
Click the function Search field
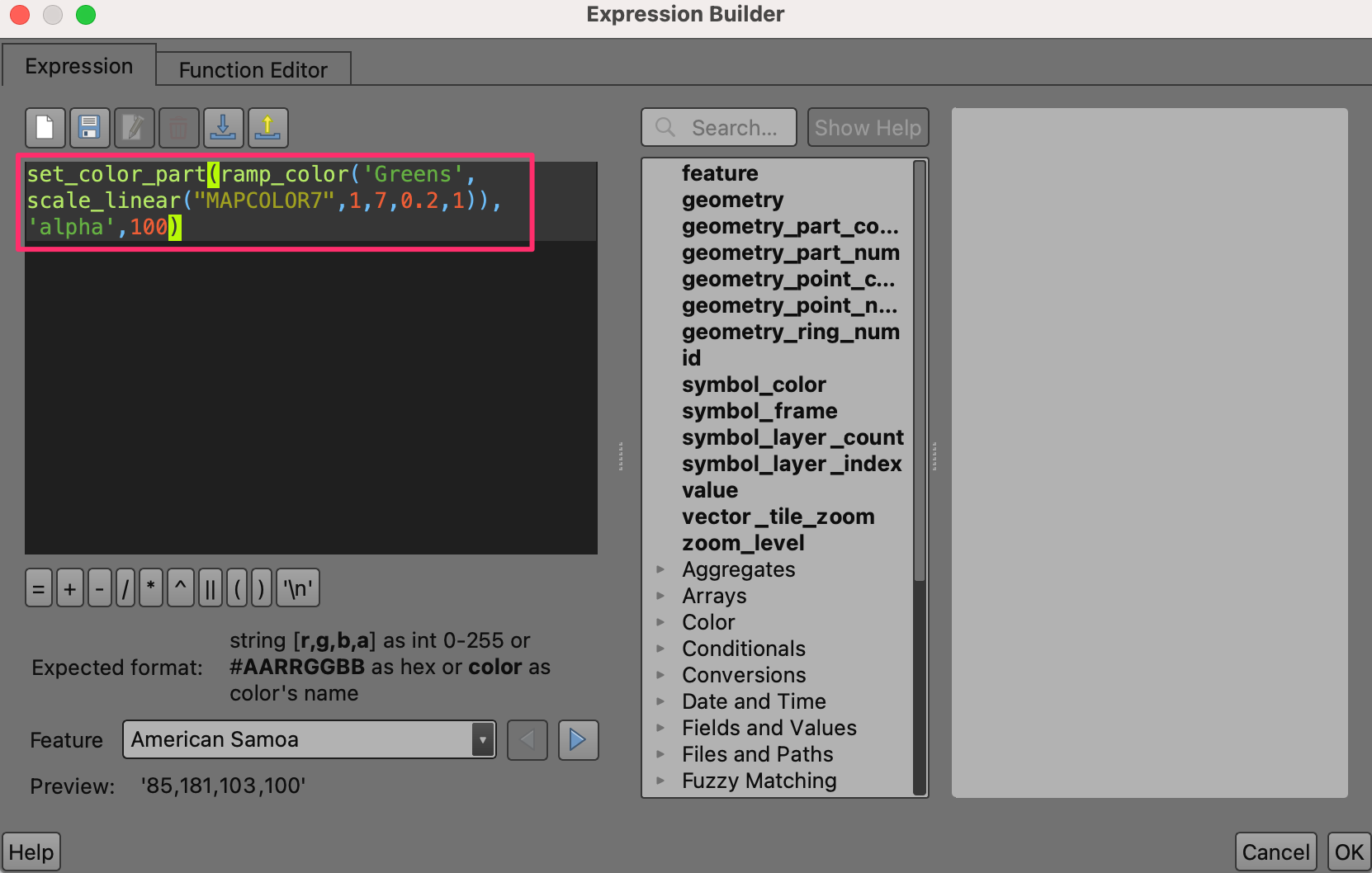pyautogui.click(x=733, y=128)
